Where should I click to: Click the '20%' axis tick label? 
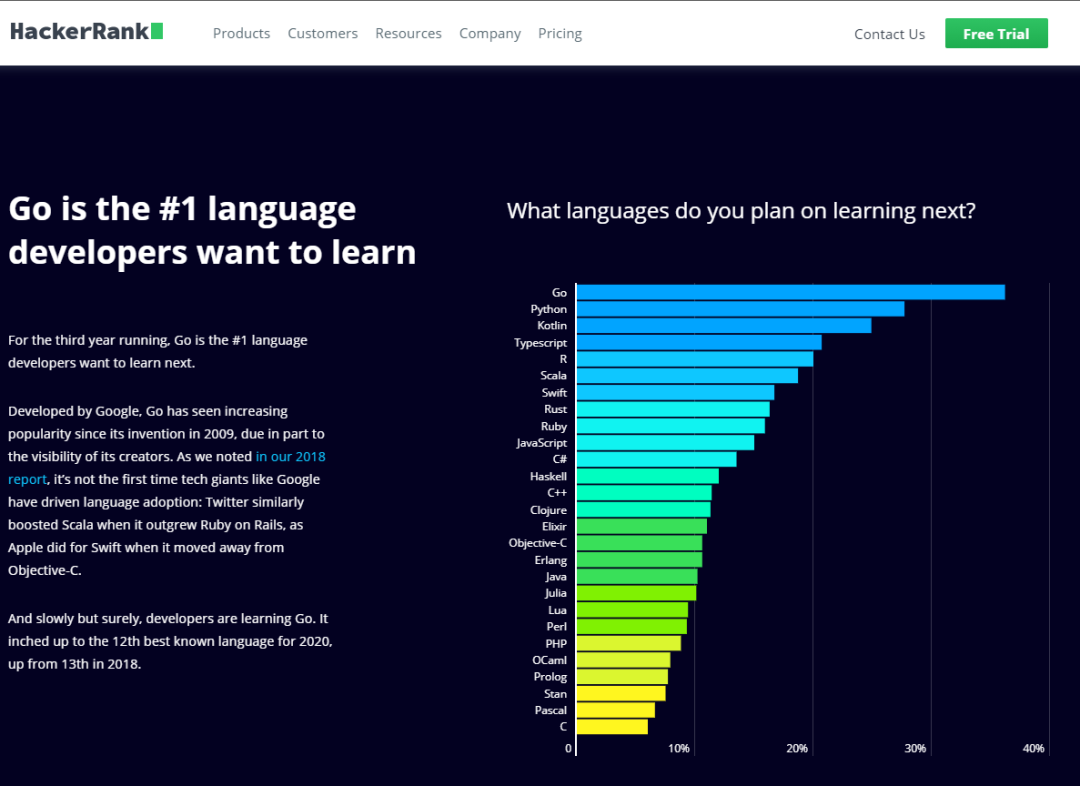coord(797,748)
